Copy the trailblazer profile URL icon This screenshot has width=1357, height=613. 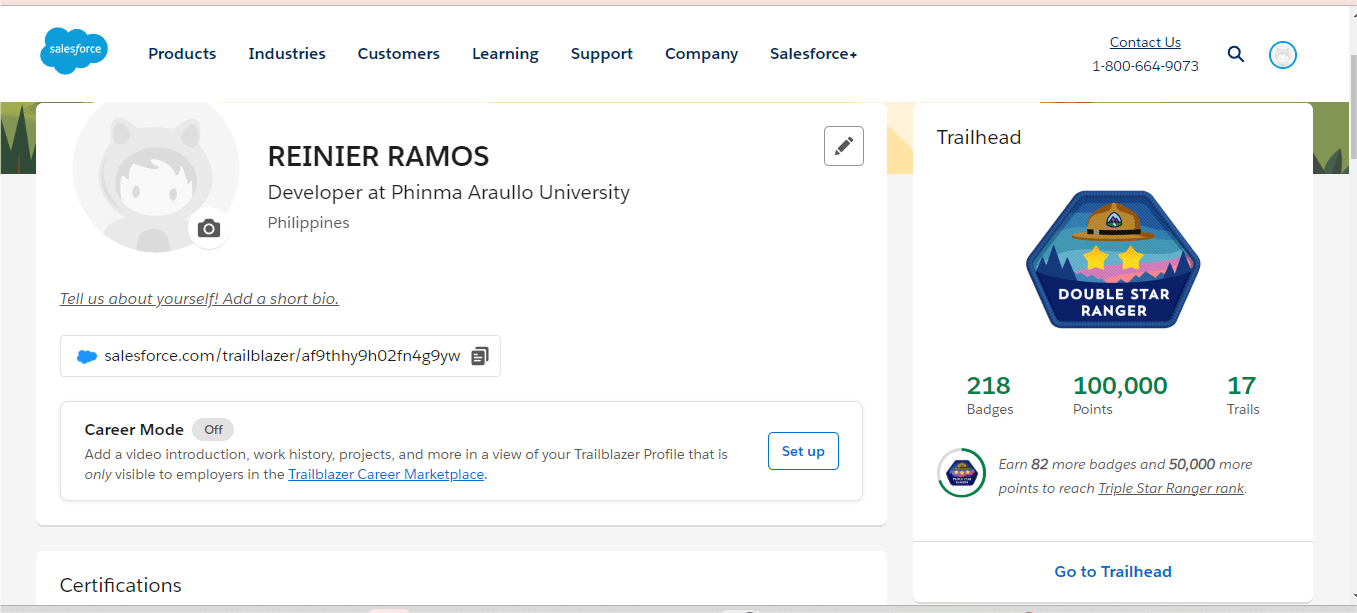480,356
